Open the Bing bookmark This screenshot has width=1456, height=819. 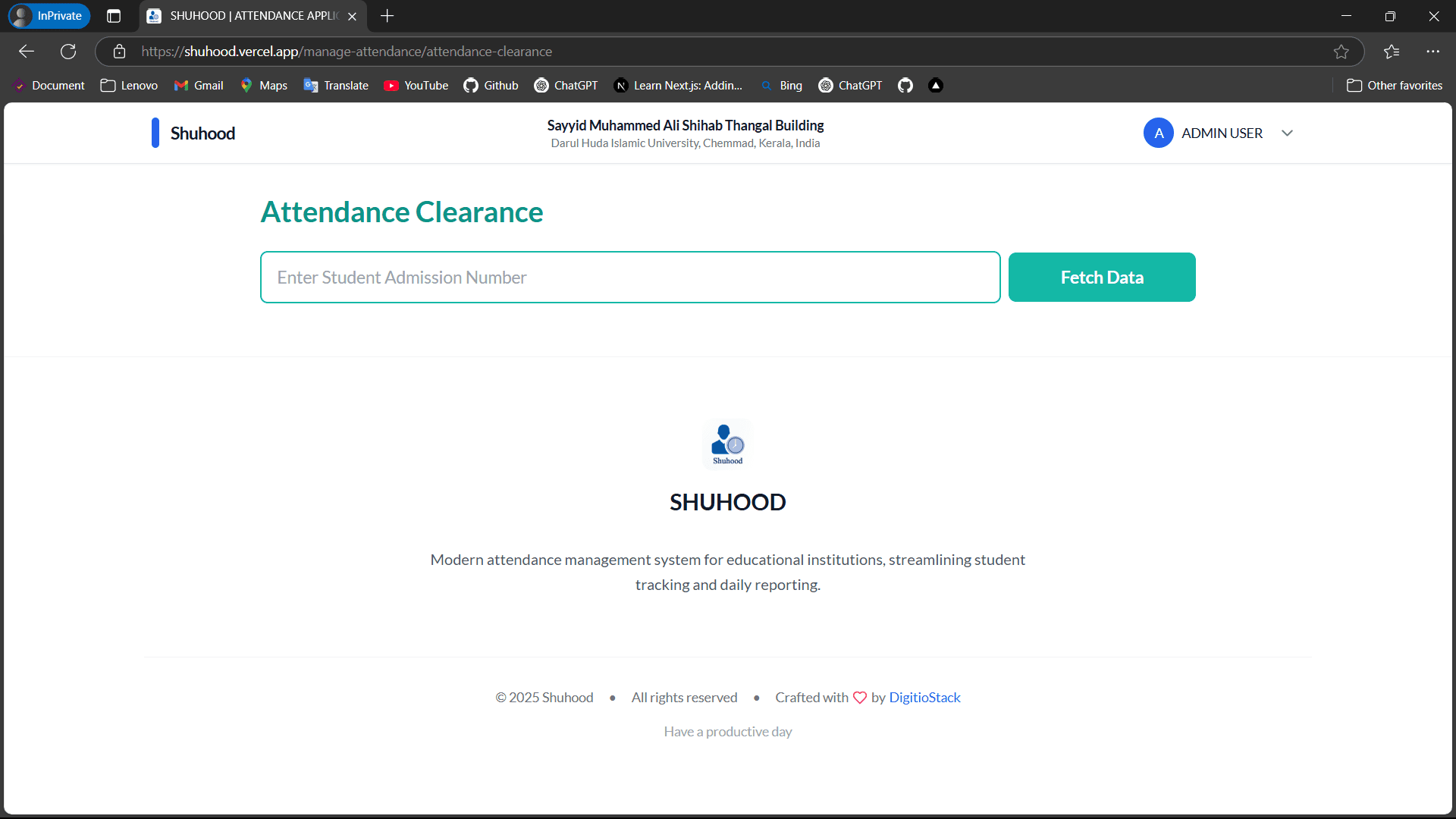coord(781,86)
